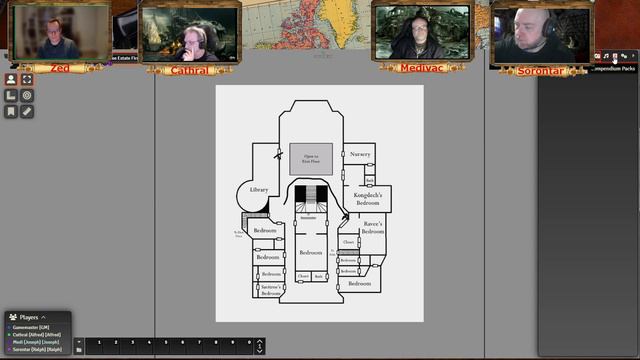Click macro hotbar slot 4
This screenshot has width=640, height=360.
(144, 346)
